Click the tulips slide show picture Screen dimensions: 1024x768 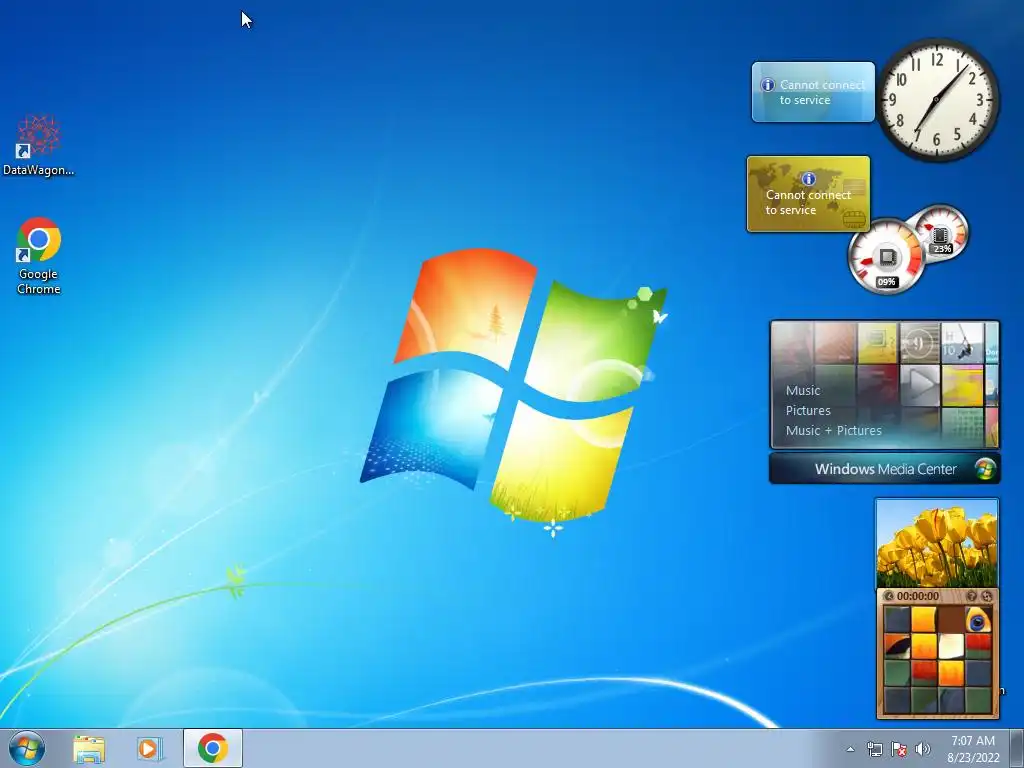pyautogui.click(x=936, y=543)
